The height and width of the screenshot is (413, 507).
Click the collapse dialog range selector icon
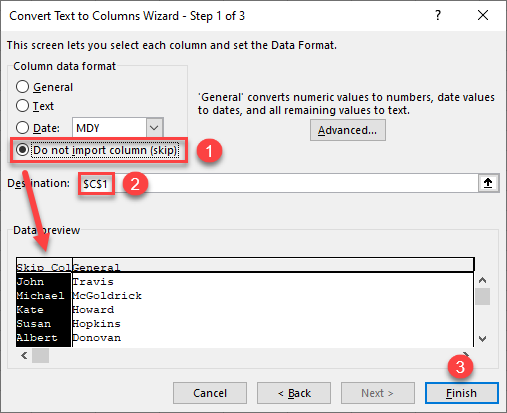click(488, 183)
